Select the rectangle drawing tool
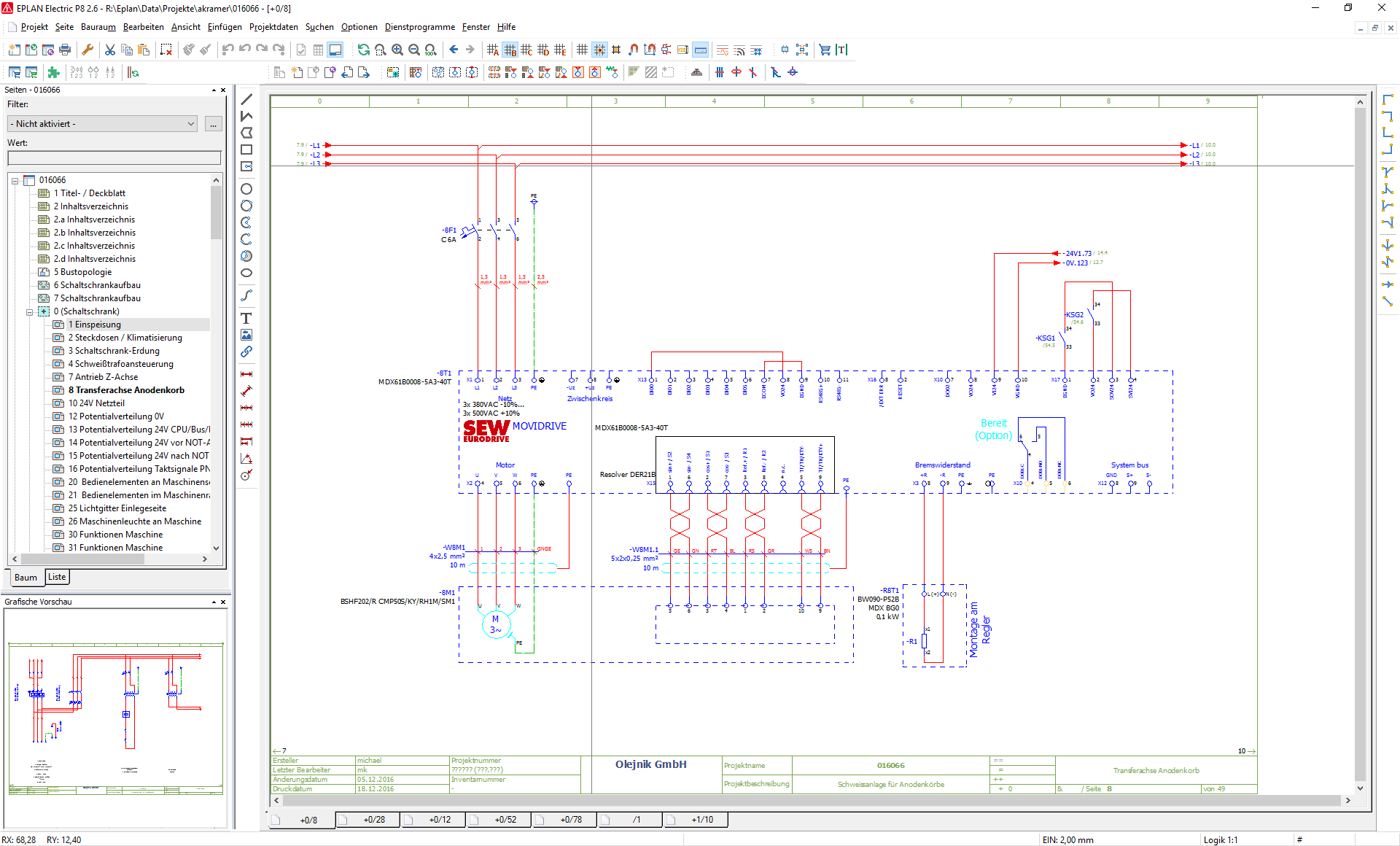 [x=246, y=150]
